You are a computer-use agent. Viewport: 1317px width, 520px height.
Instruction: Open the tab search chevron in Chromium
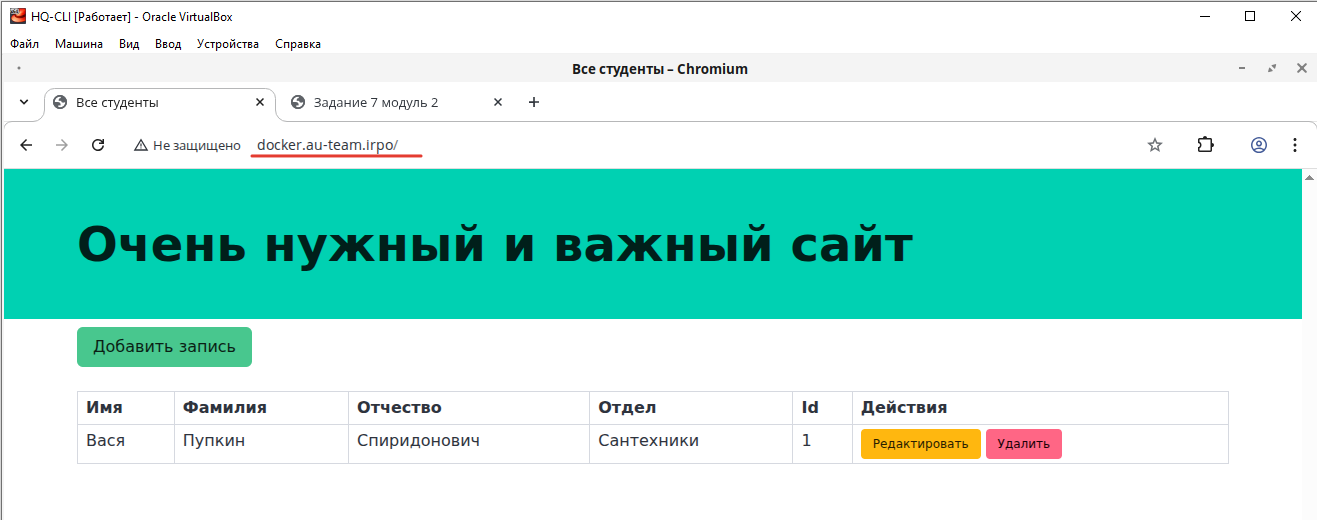click(24, 102)
